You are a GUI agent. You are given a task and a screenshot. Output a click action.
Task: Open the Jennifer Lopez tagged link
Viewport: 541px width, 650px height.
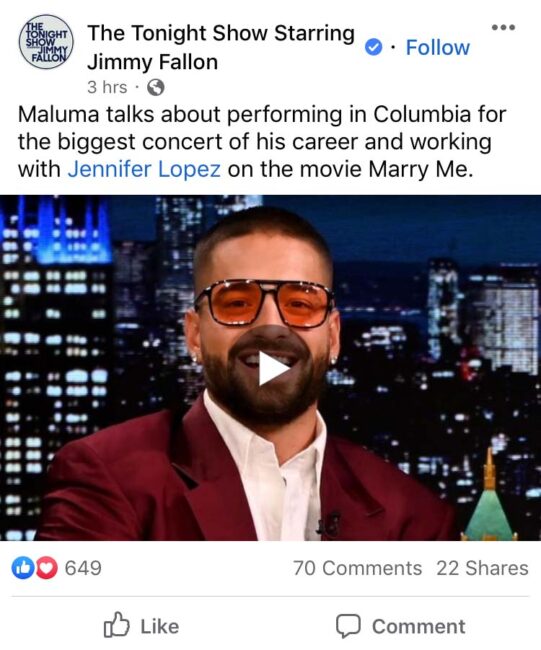[x=144, y=169]
